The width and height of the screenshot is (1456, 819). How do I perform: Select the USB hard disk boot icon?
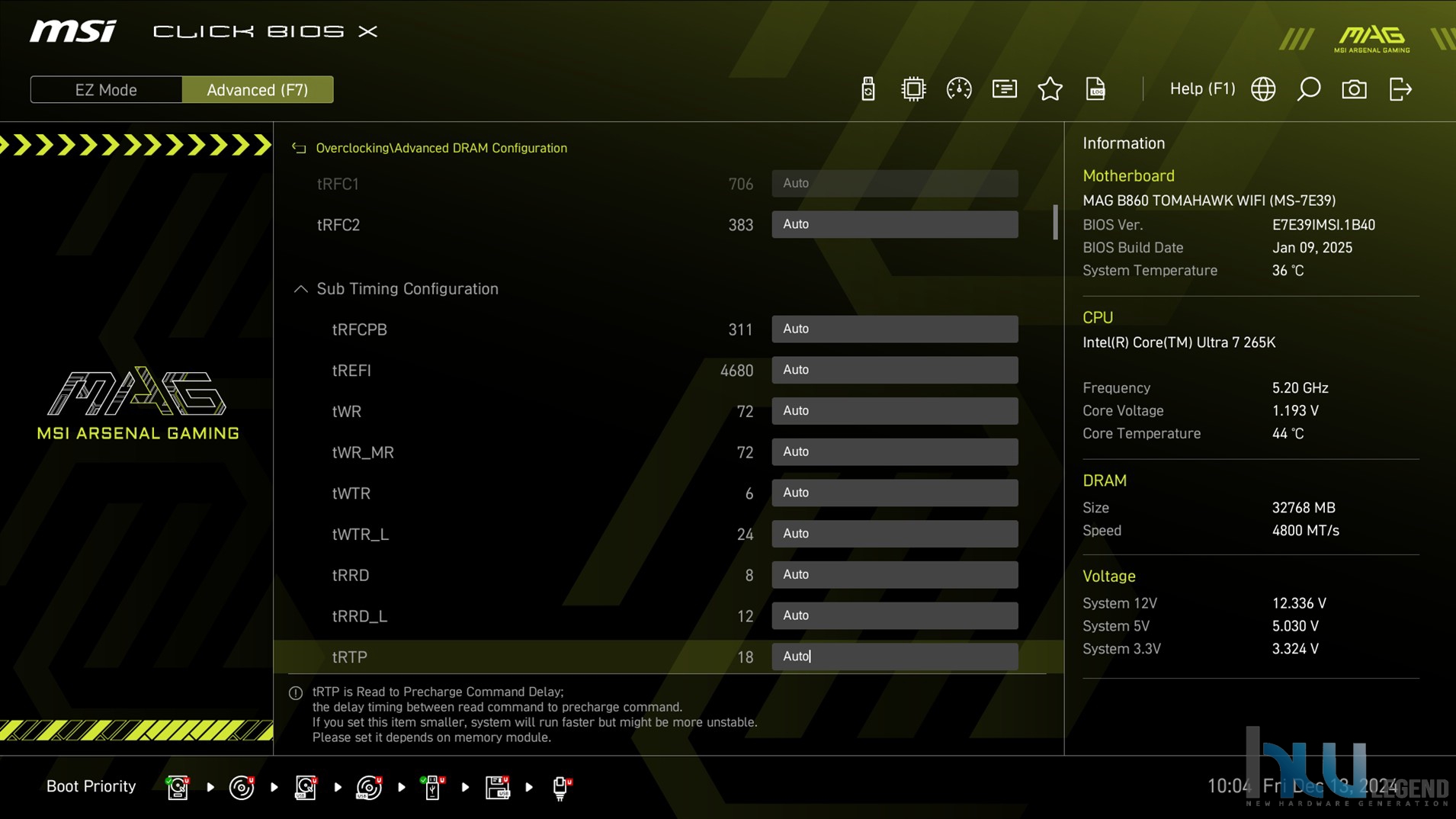pos(306,787)
